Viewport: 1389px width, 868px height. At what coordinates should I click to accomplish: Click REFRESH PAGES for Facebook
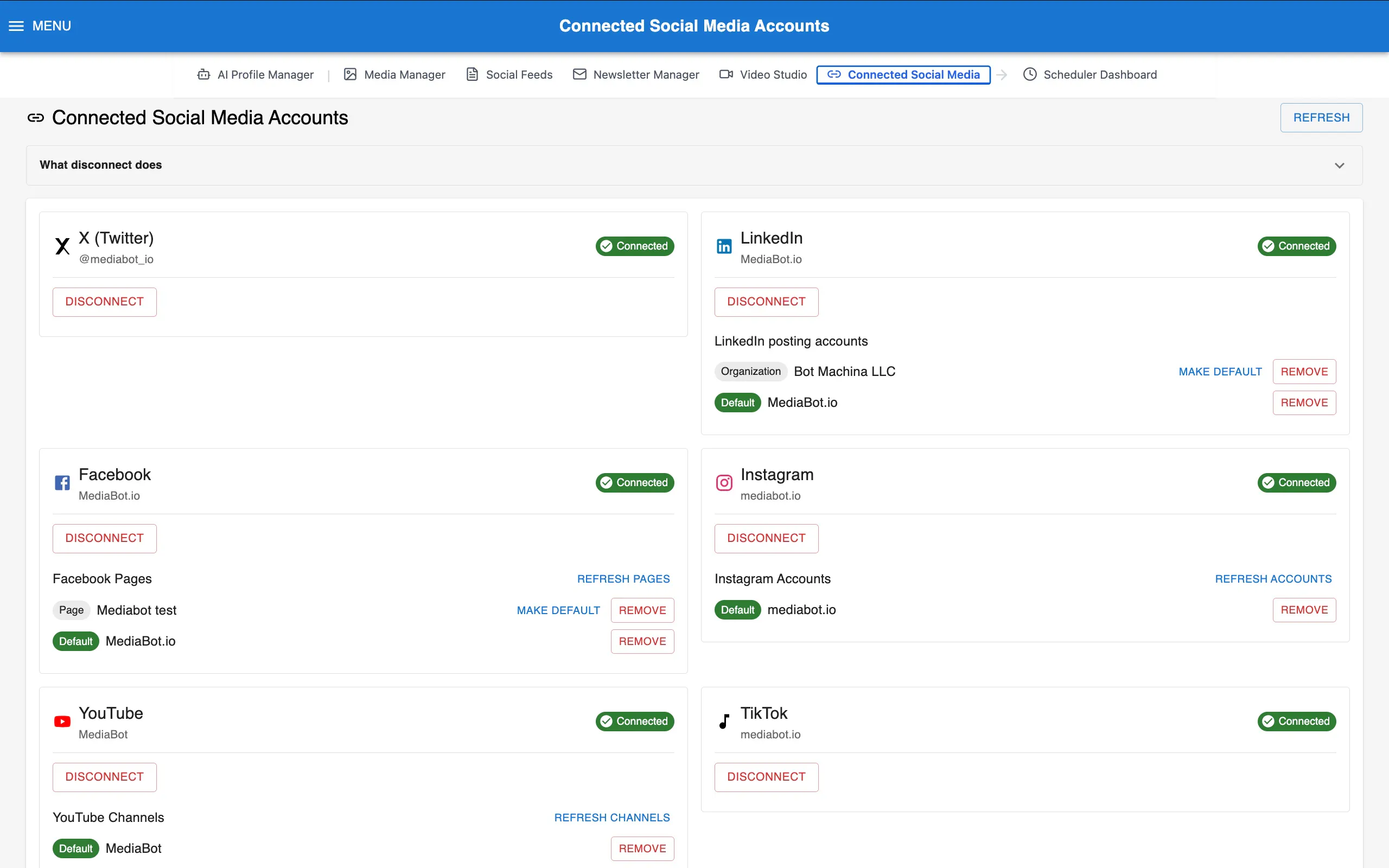(x=623, y=579)
